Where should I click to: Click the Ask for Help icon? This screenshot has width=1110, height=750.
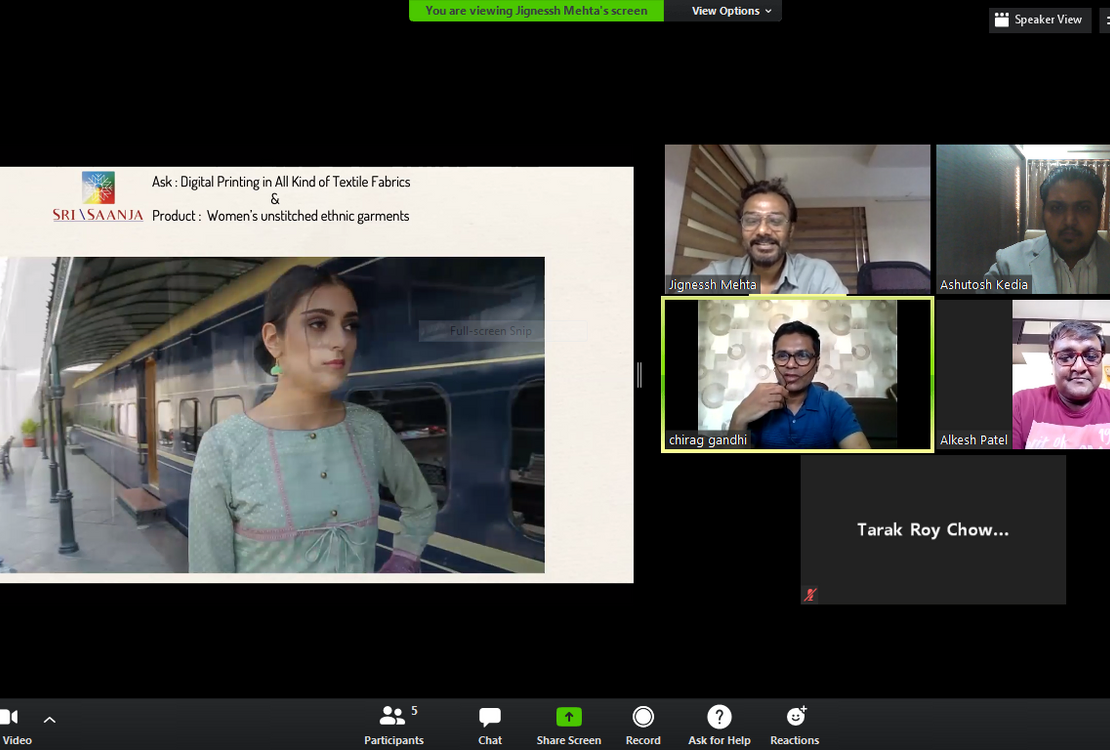point(719,717)
